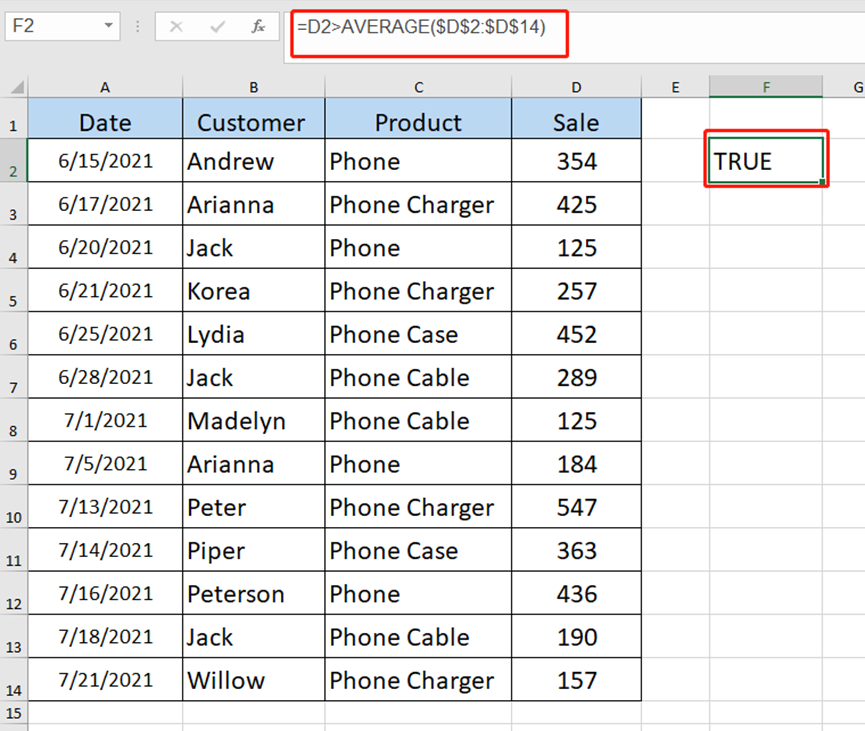Screen dimensions: 865x731
Task: Click the Phone Case cell sold by Piper
Action: point(418,550)
